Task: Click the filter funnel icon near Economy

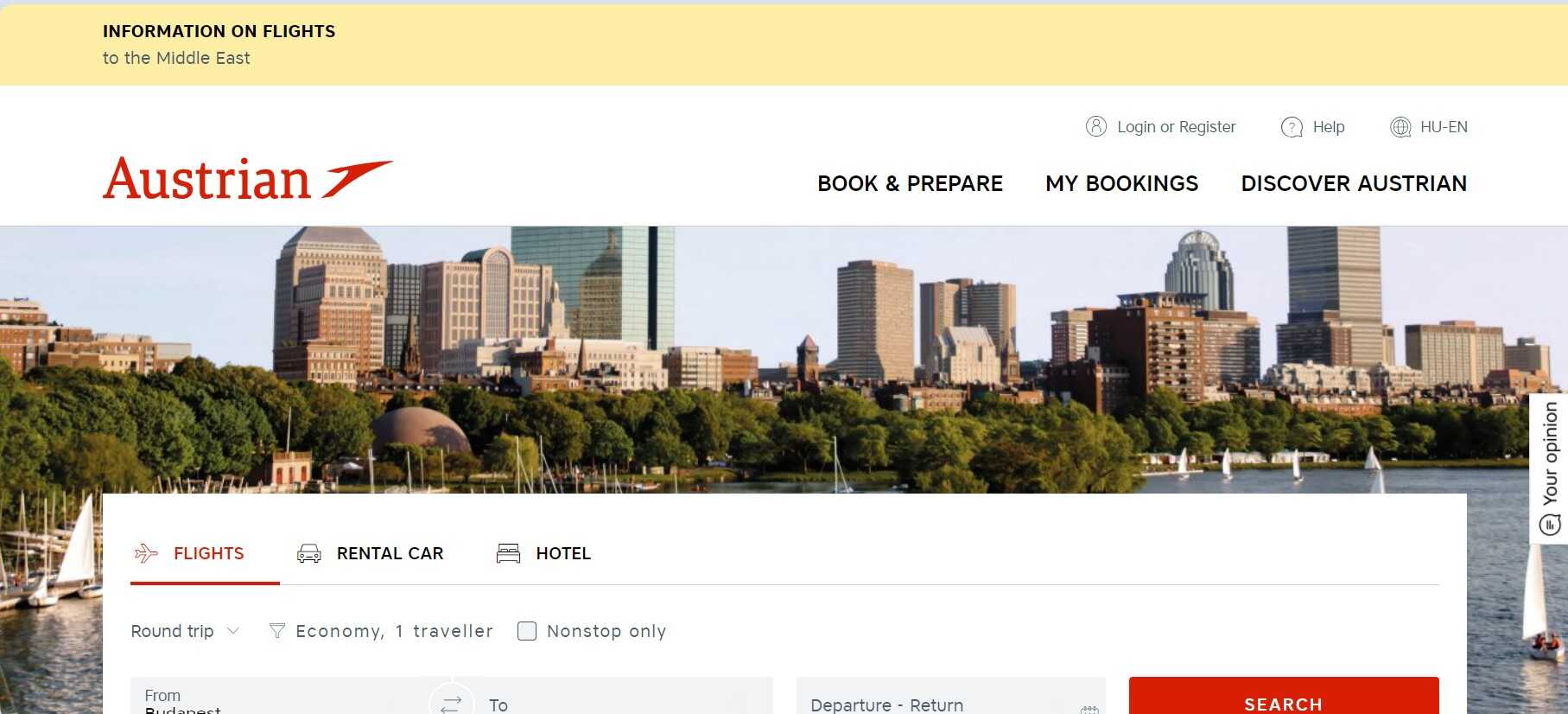Action: (277, 631)
